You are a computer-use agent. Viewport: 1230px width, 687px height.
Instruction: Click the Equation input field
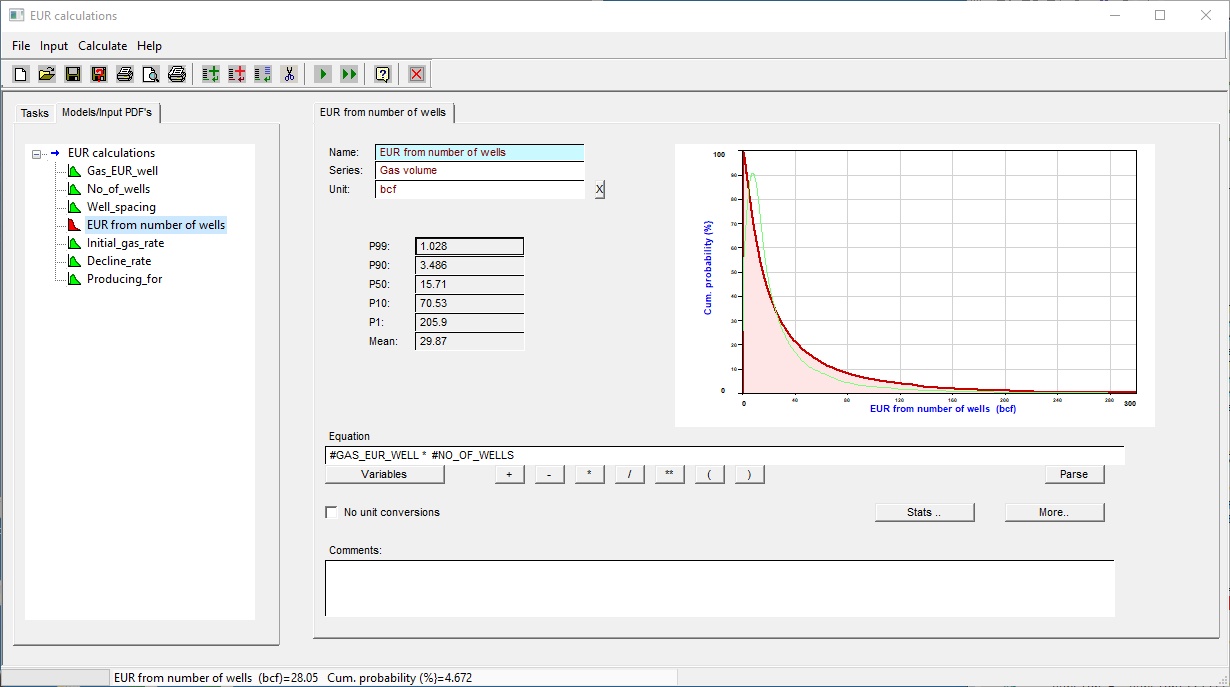(724, 455)
